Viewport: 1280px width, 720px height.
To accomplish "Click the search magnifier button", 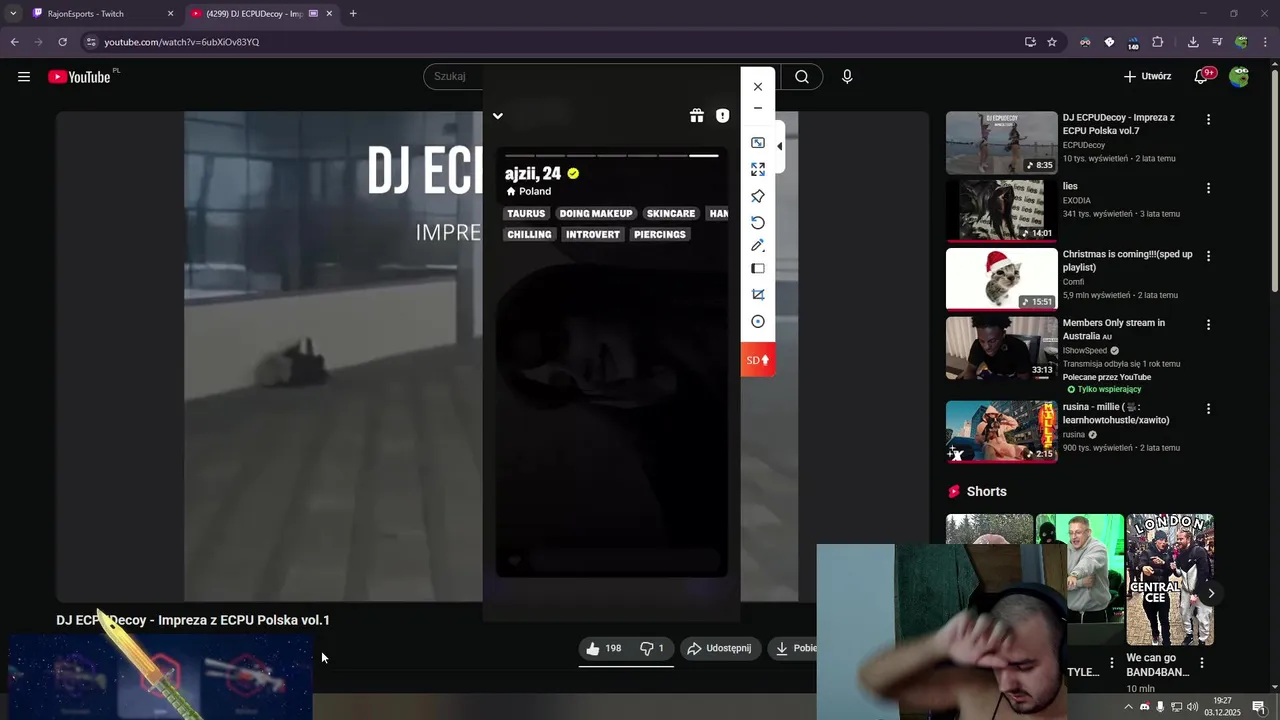I will click(x=802, y=77).
